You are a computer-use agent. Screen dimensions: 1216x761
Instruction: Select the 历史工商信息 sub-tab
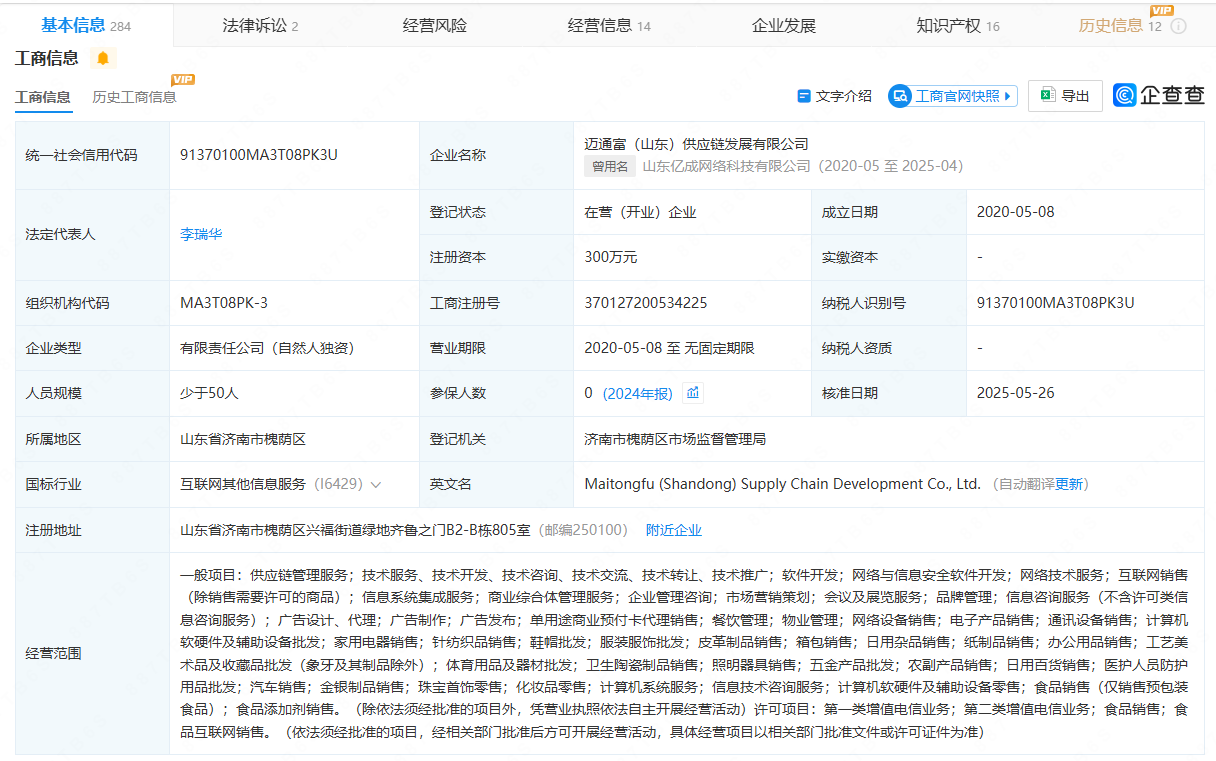134,97
